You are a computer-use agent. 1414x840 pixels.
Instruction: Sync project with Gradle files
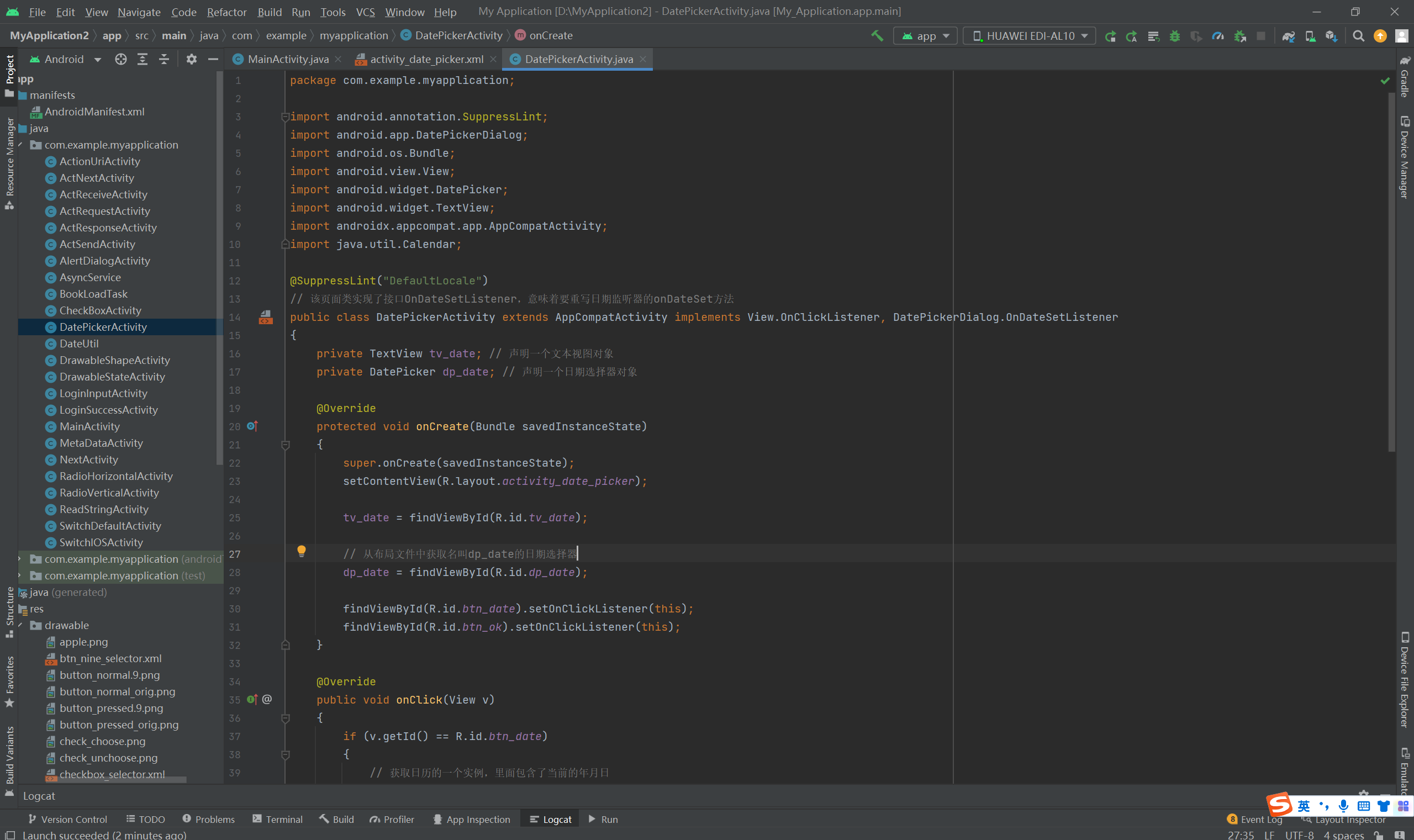point(1289,36)
